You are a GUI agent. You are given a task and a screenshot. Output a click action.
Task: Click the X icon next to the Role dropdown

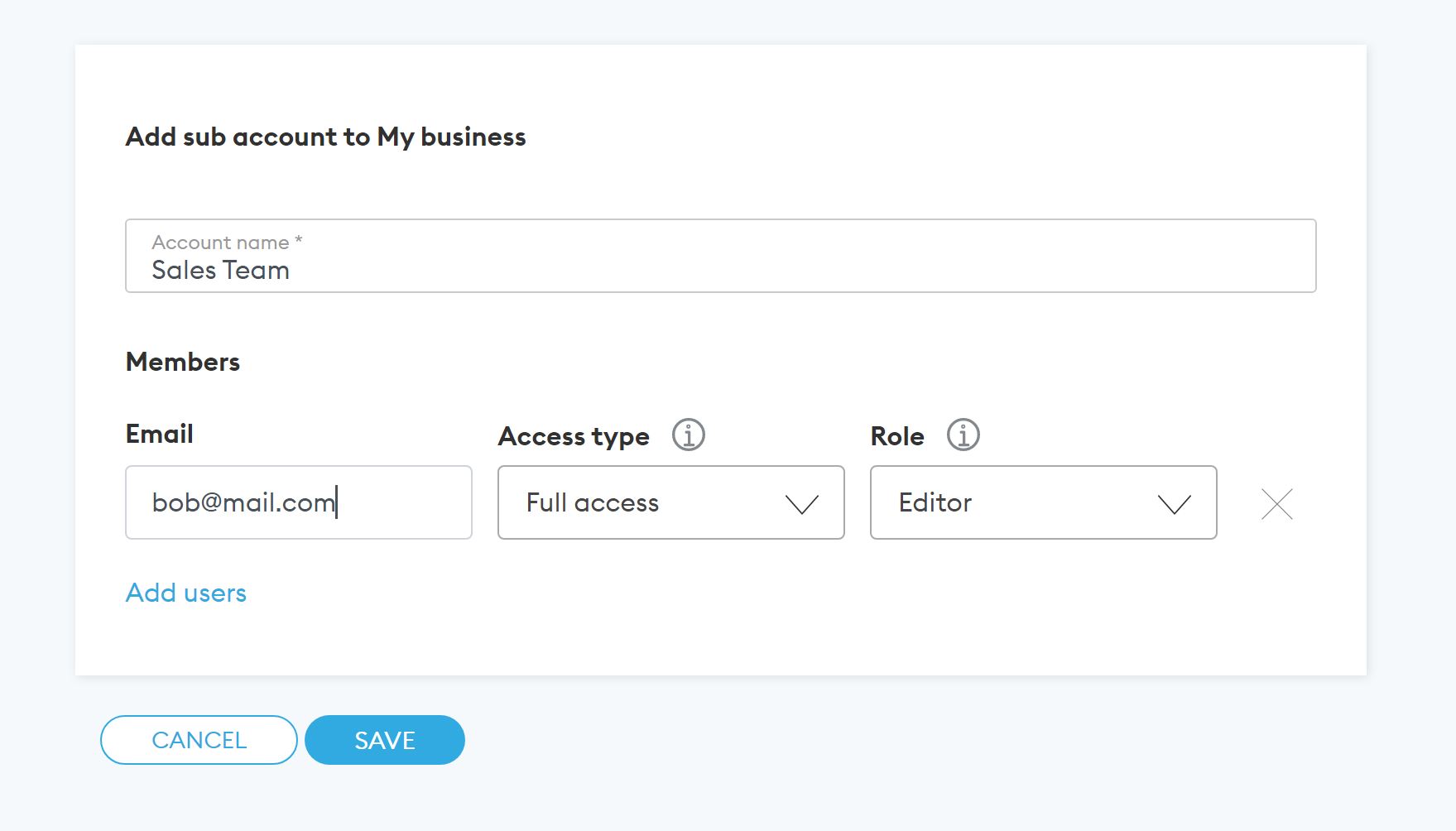pos(1276,503)
